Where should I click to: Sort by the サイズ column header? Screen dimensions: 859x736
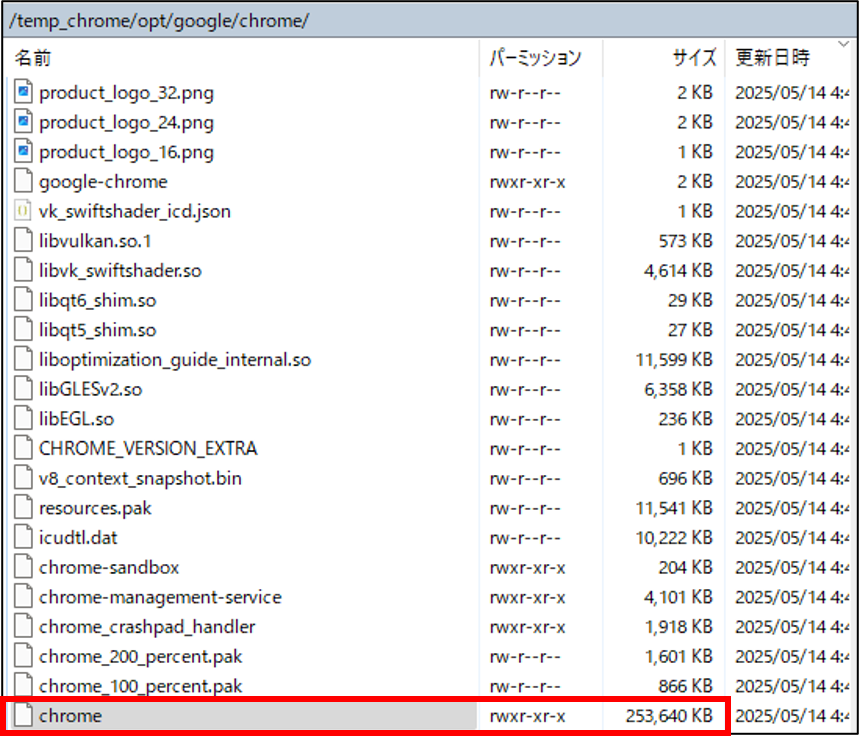(x=664, y=58)
